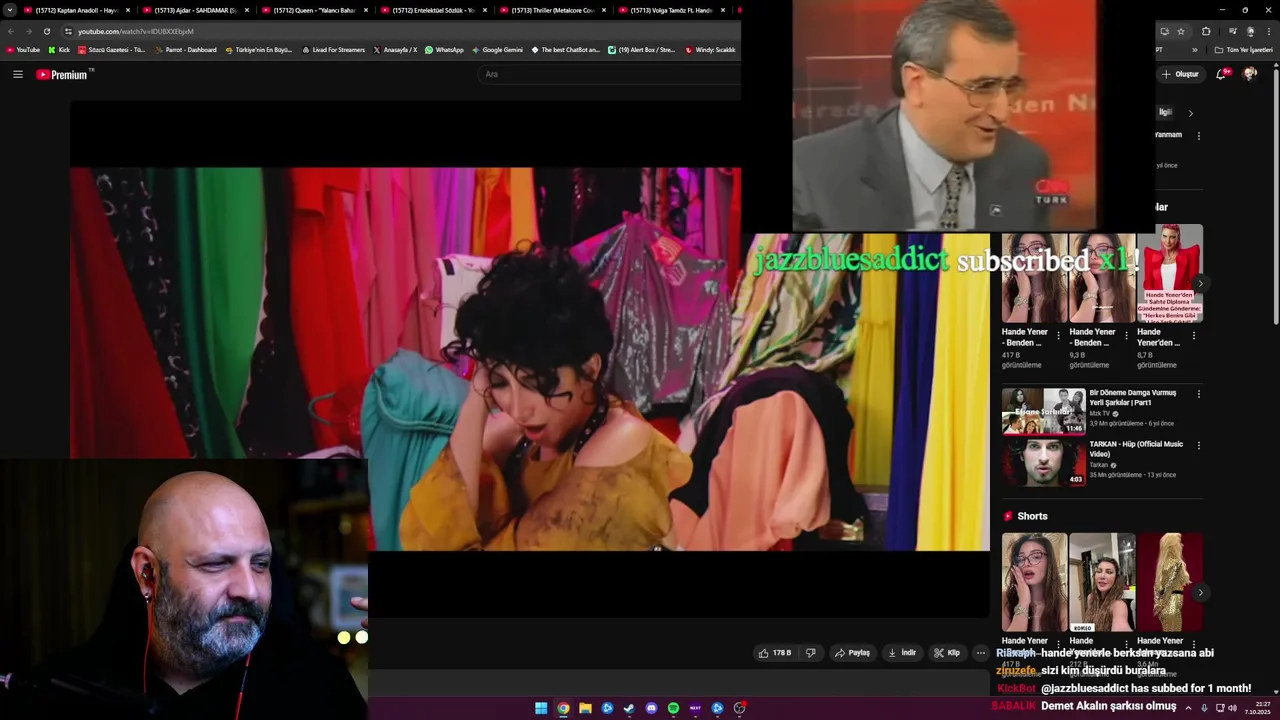Open the Sözcü Gazetesi bookmark
Screen dimensions: 1280x720
111,49
